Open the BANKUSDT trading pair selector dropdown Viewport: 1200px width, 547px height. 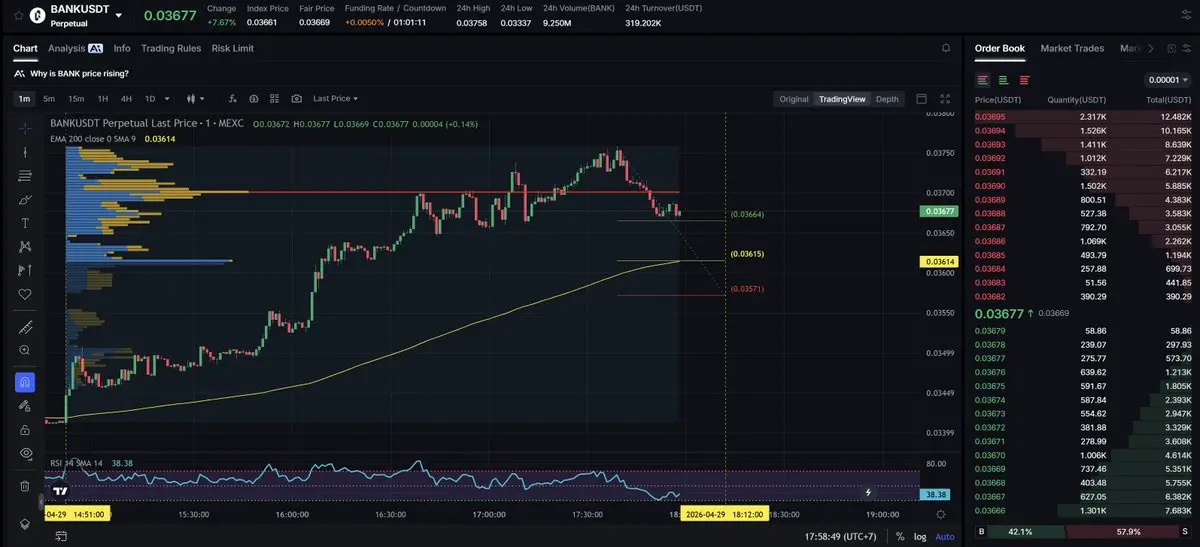(120, 15)
